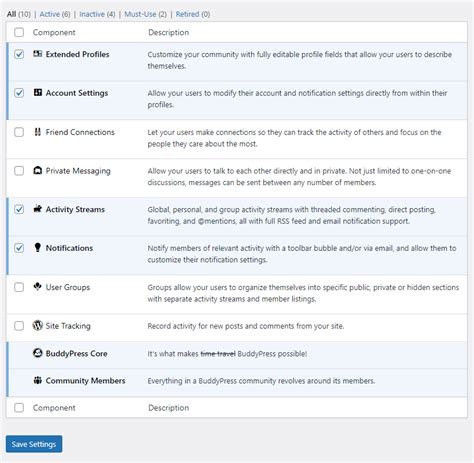Click the User Groups icon

(38, 286)
